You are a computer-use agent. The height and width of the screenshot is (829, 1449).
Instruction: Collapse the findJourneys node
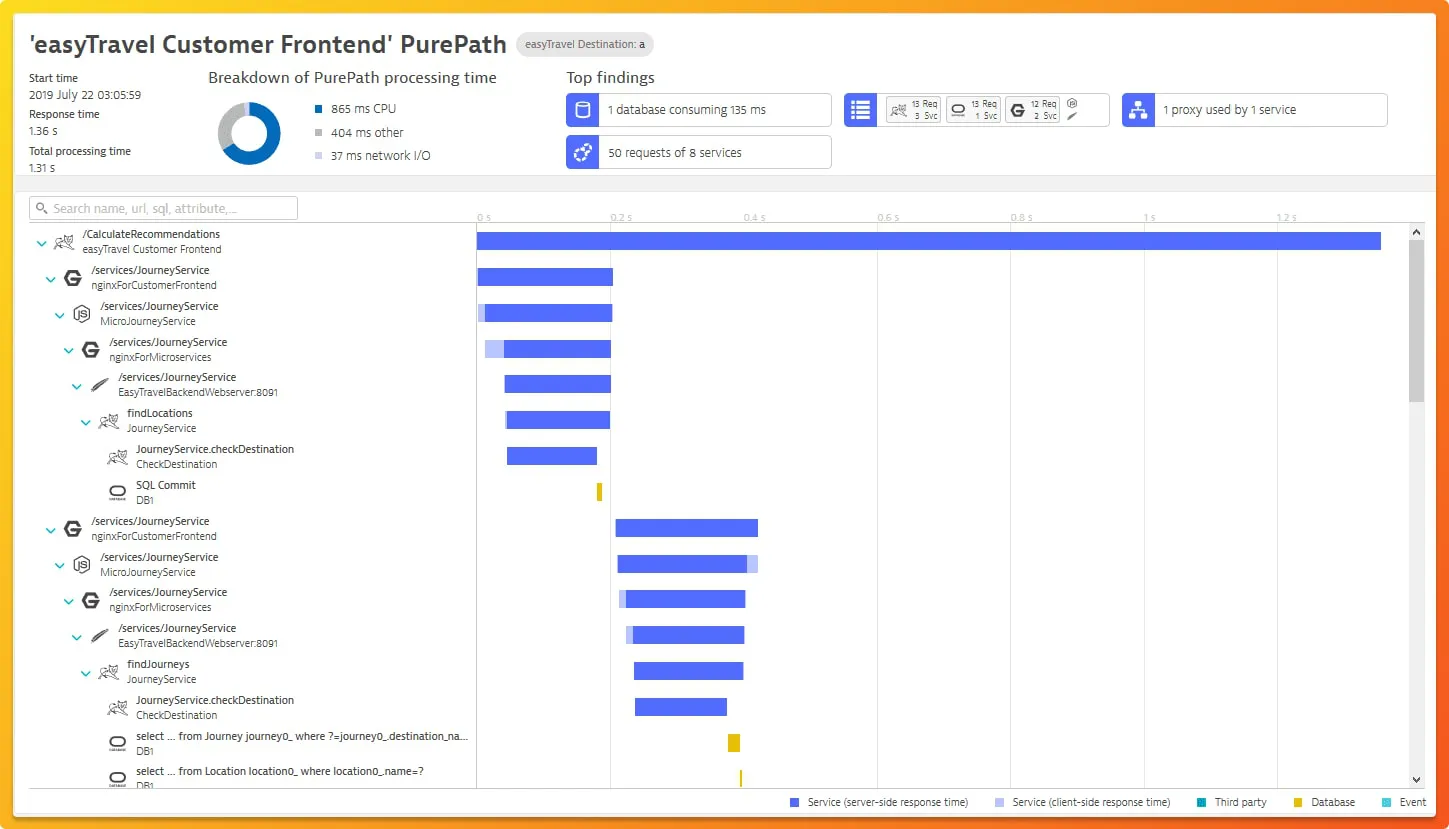[86, 673]
